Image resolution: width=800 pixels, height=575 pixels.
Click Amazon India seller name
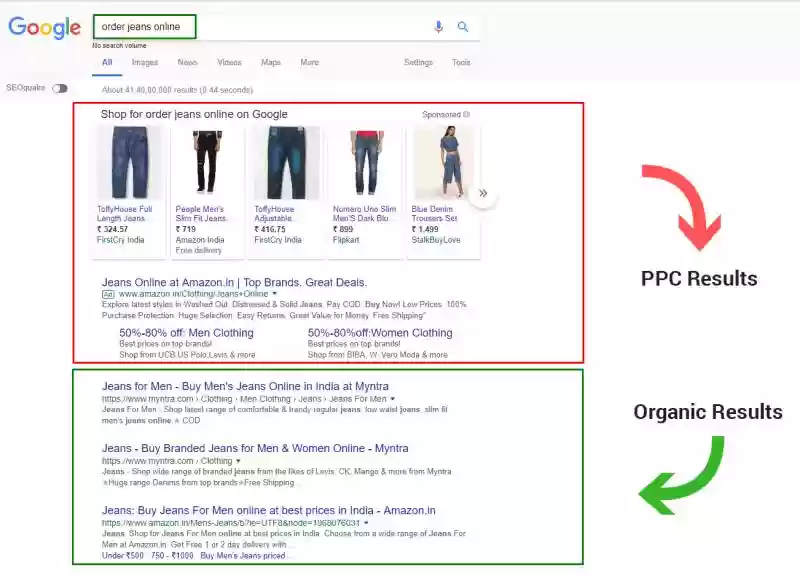tap(200, 240)
